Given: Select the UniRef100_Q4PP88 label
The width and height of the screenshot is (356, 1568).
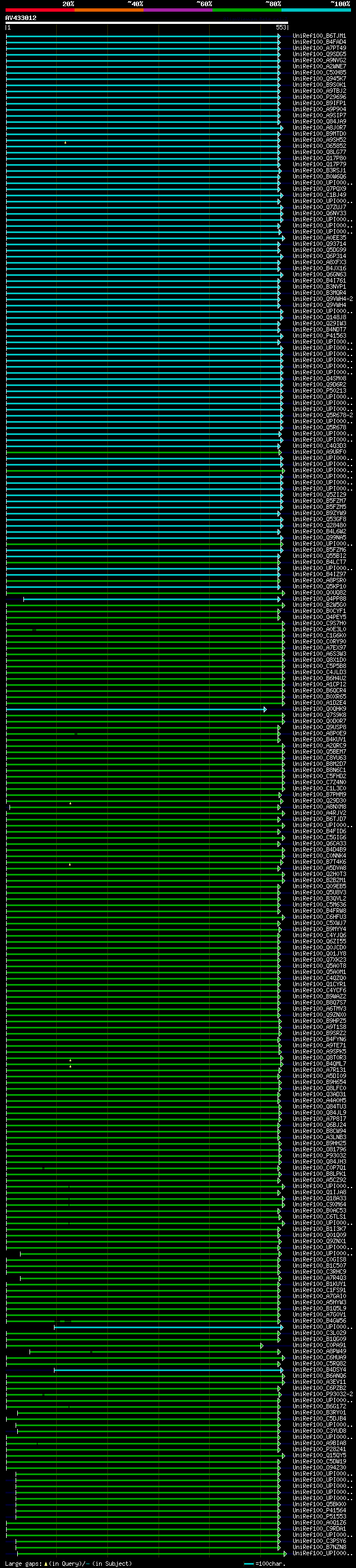Looking at the screenshot, I should pos(319,599).
